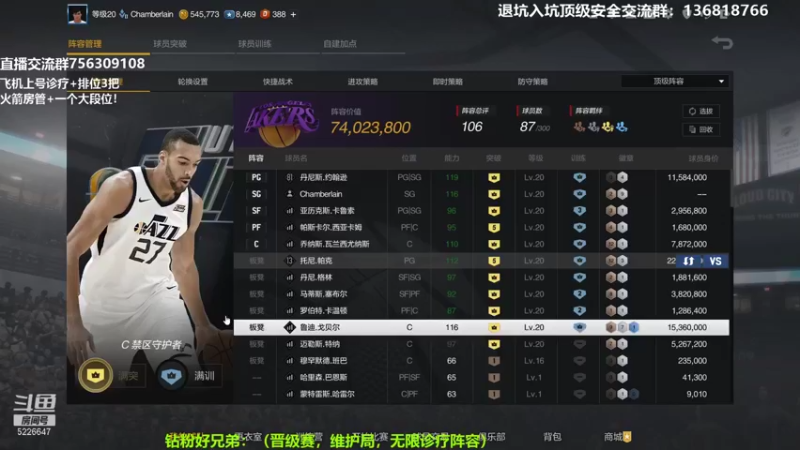800x450 pixels.
Task: Click the 球员身价 column header
Action: [703, 159]
